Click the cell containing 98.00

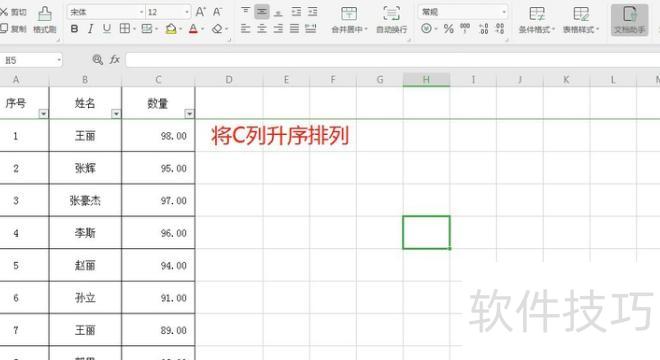tap(158, 136)
